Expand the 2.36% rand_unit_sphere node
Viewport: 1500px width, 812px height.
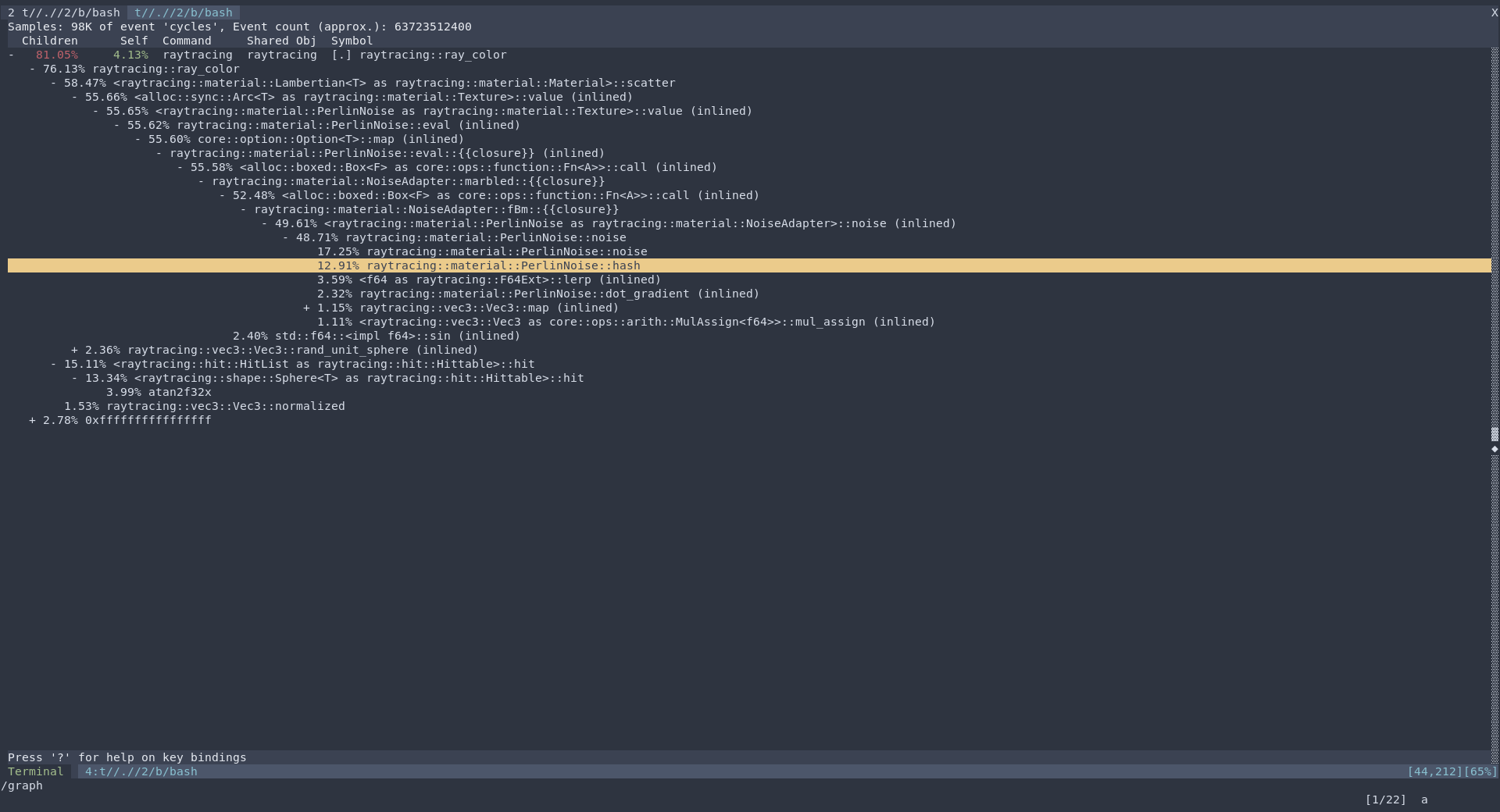[x=74, y=351]
